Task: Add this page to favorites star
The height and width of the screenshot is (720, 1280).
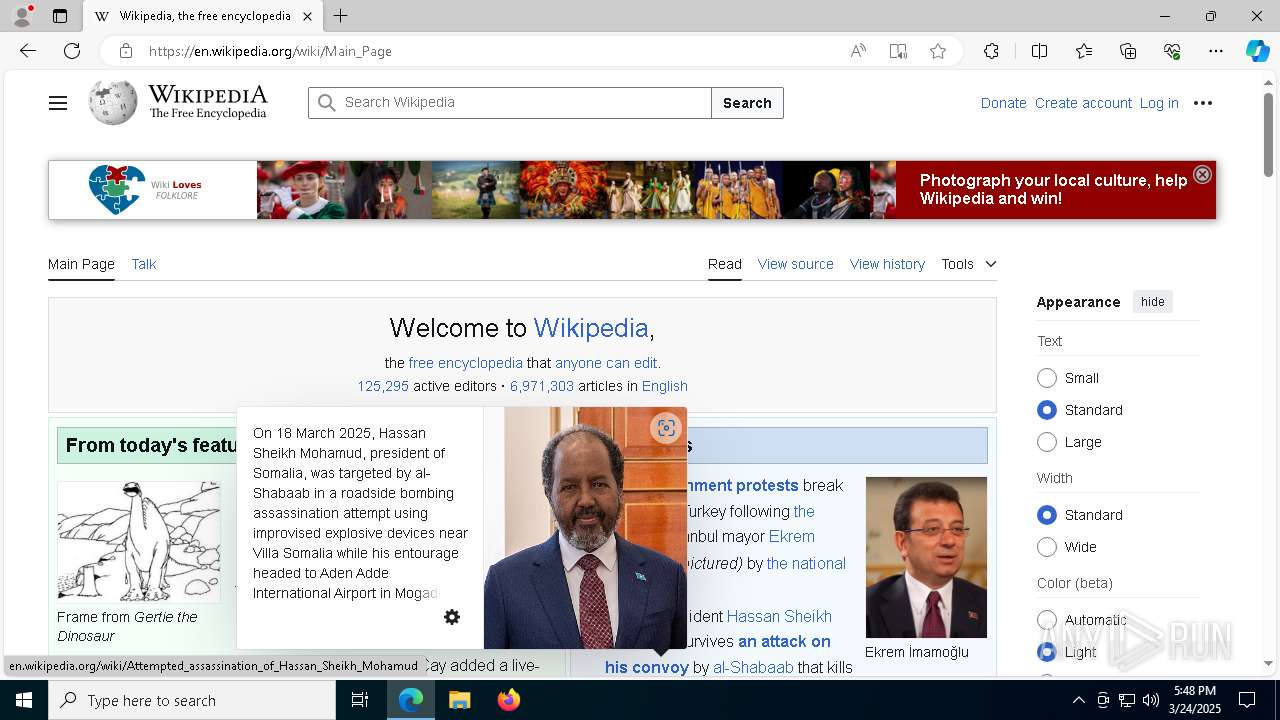Action: click(938, 51)
